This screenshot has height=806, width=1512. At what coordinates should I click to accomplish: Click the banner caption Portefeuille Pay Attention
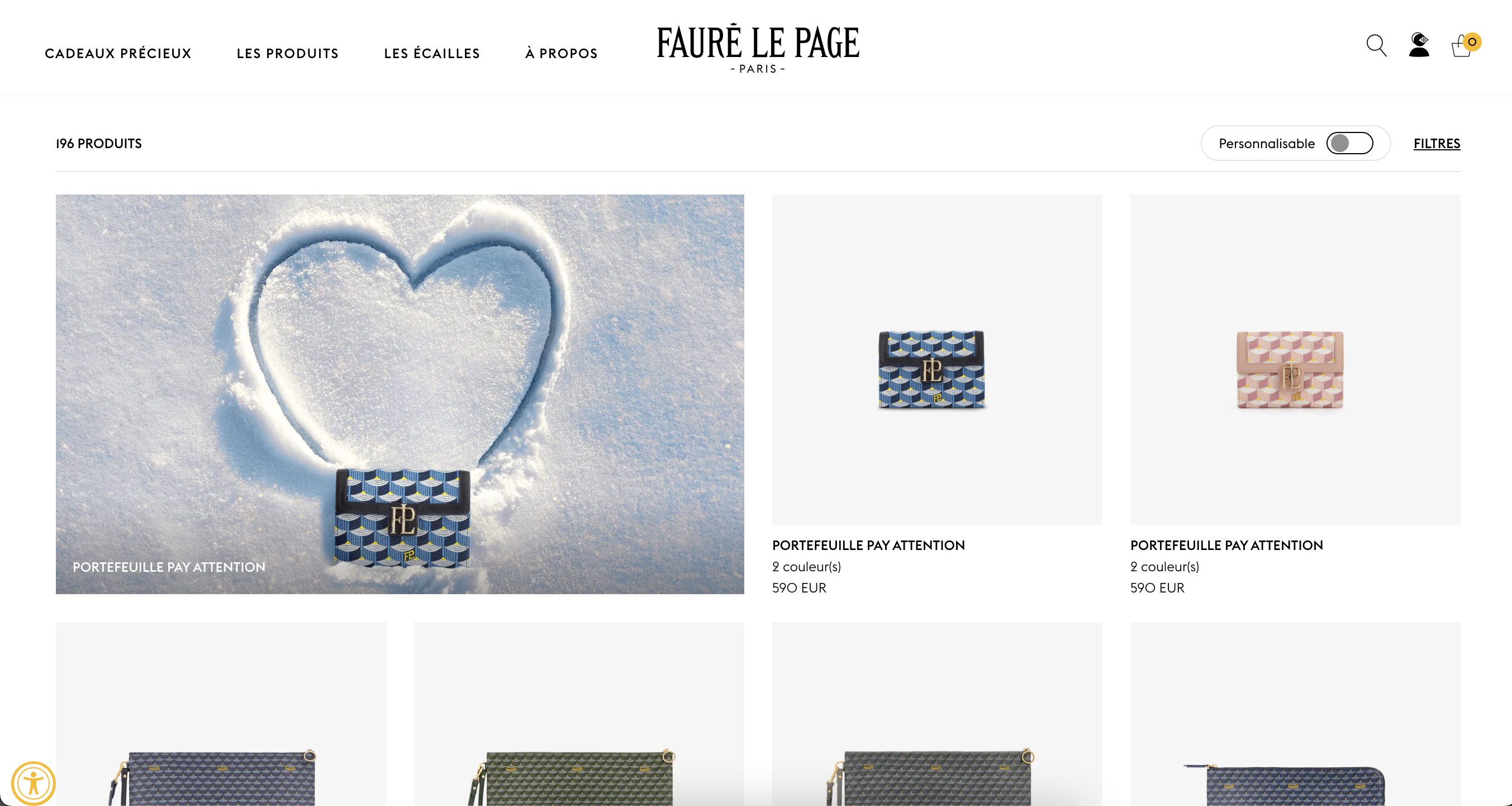click(x=169, y=567)
